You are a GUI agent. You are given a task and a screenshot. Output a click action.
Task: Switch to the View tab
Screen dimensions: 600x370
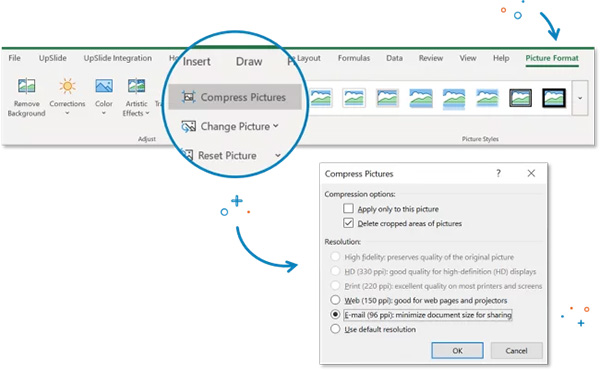click(x=468, y=58)
